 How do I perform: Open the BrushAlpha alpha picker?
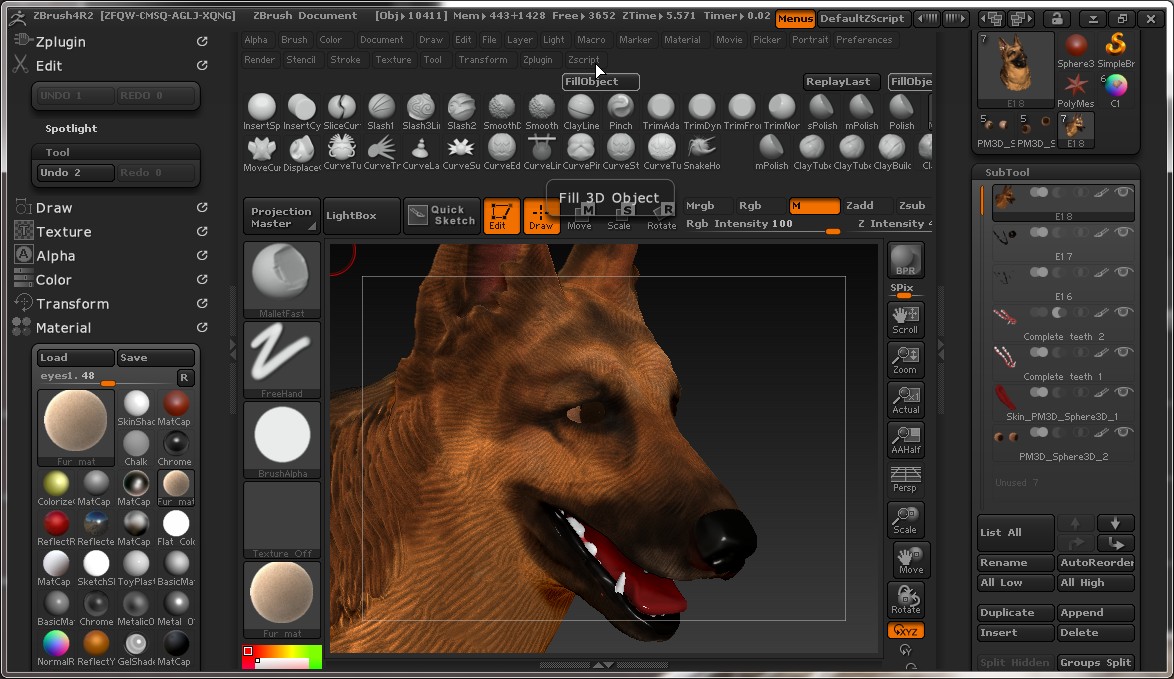click(282, 440)
